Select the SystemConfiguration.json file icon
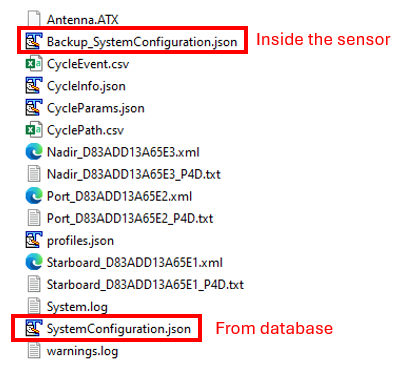Image resolution: width=400 pixels, height=367 pixels. coord(34,328)
